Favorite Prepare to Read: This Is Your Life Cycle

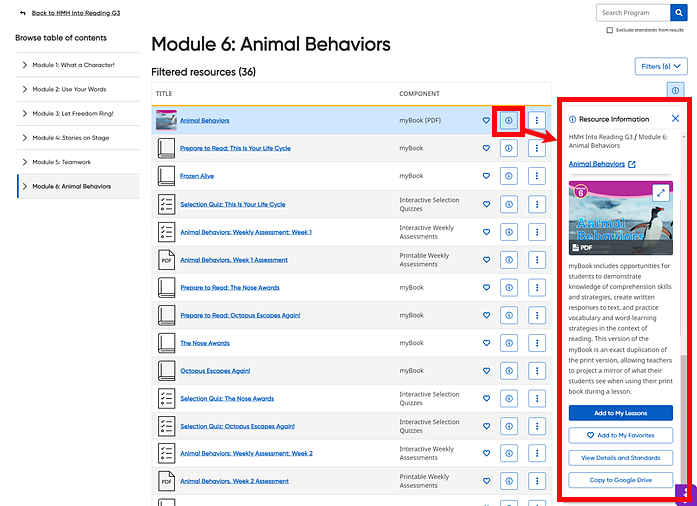[x=486, y=148]
